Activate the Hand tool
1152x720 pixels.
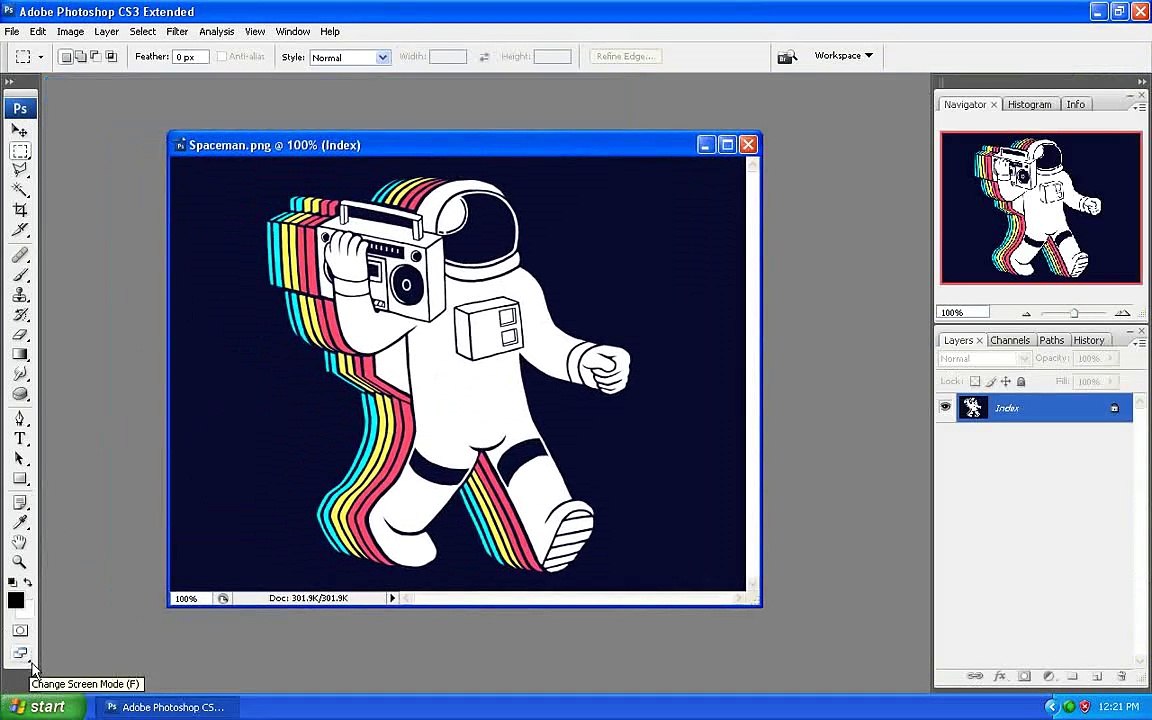(20, 541)
